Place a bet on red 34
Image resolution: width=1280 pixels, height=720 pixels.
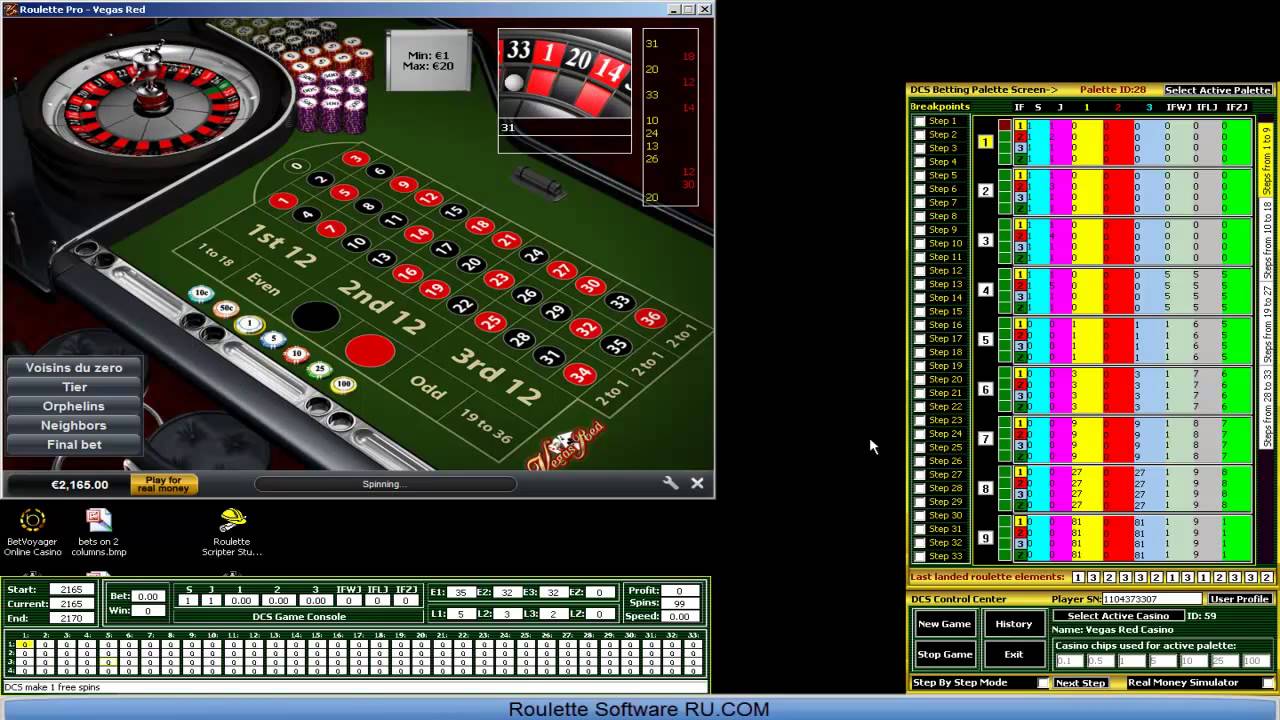[x=579, y=375]
